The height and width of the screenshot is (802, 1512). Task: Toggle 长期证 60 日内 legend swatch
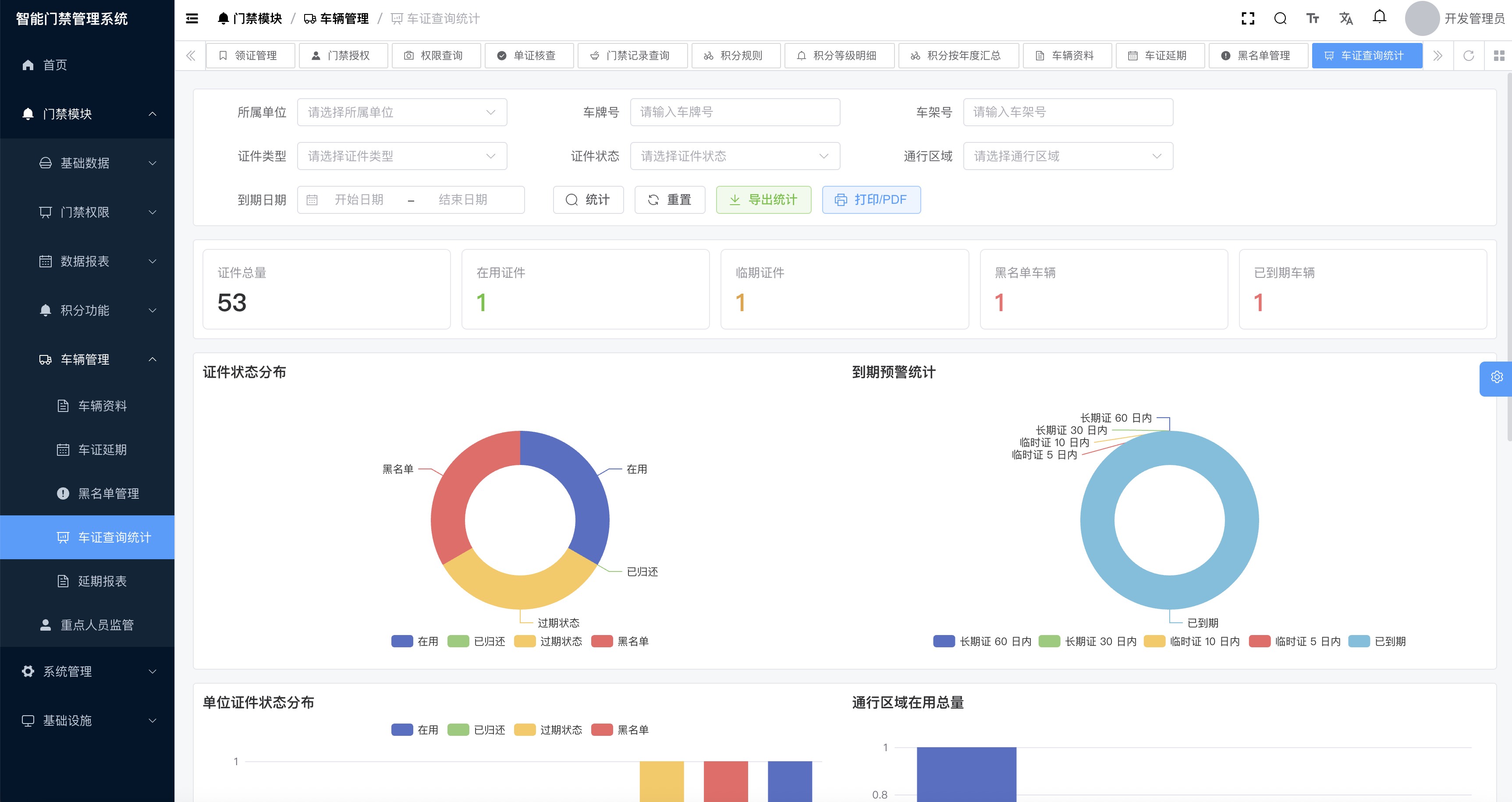point(944,642)
